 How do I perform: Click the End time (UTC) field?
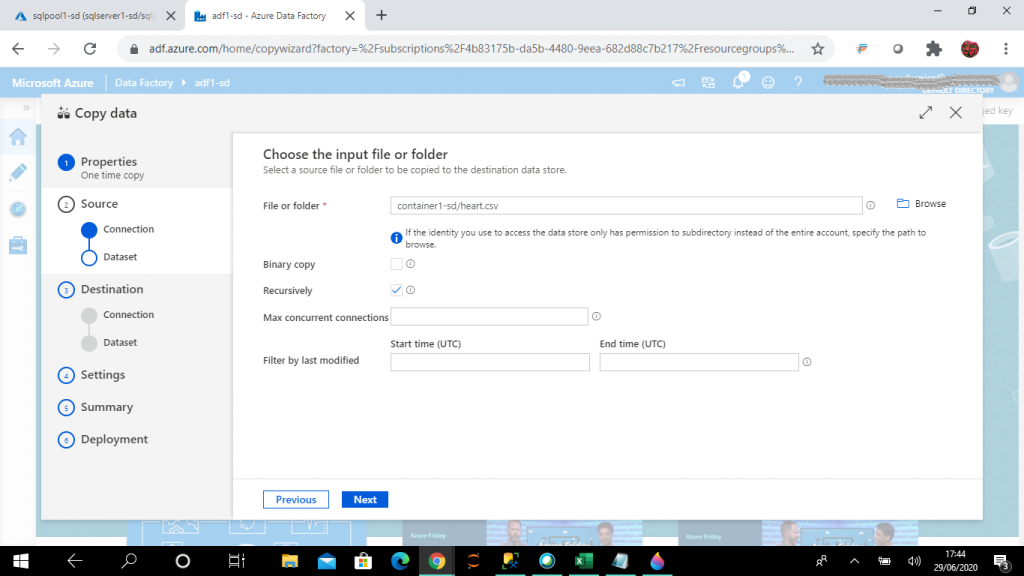coord(699,362)
